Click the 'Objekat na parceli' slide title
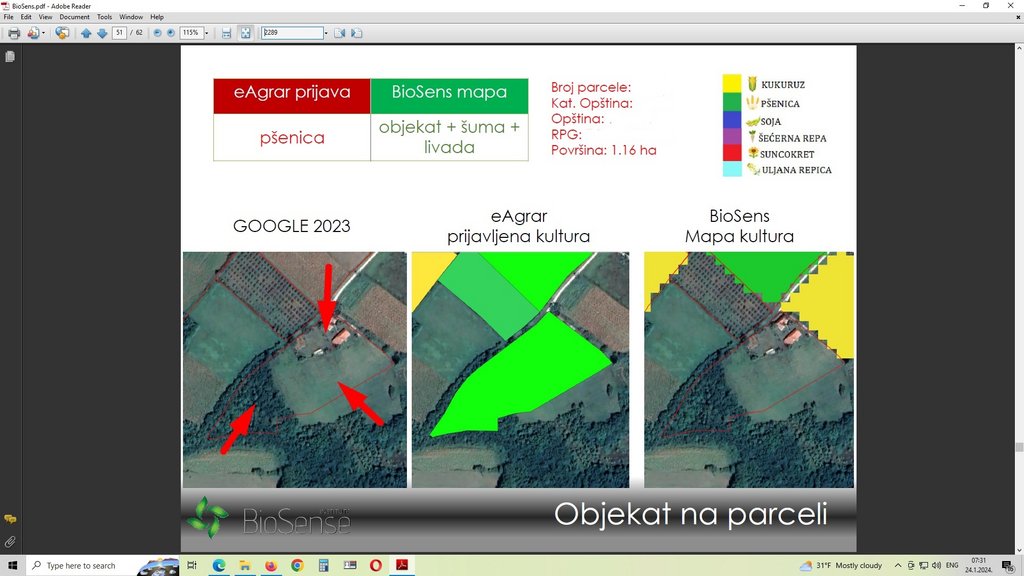The image size is (1024, 576). [x=690, y=515]
